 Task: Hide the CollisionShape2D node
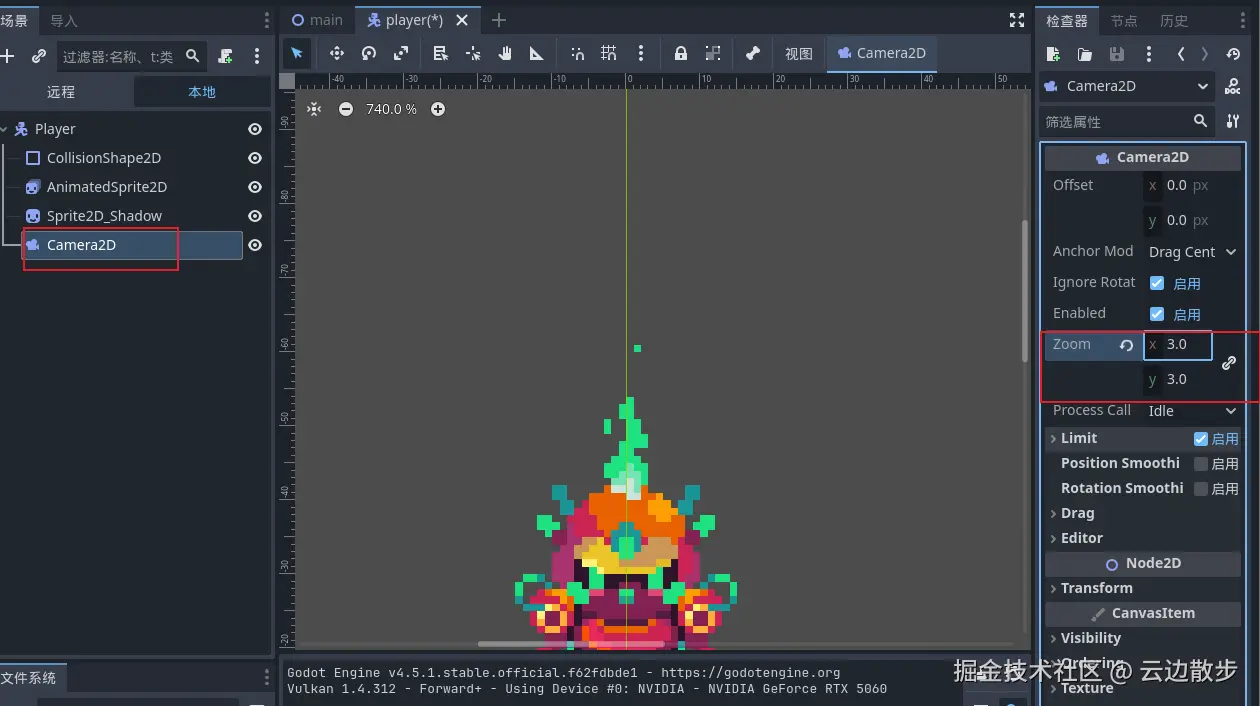[x=255, y=158]
